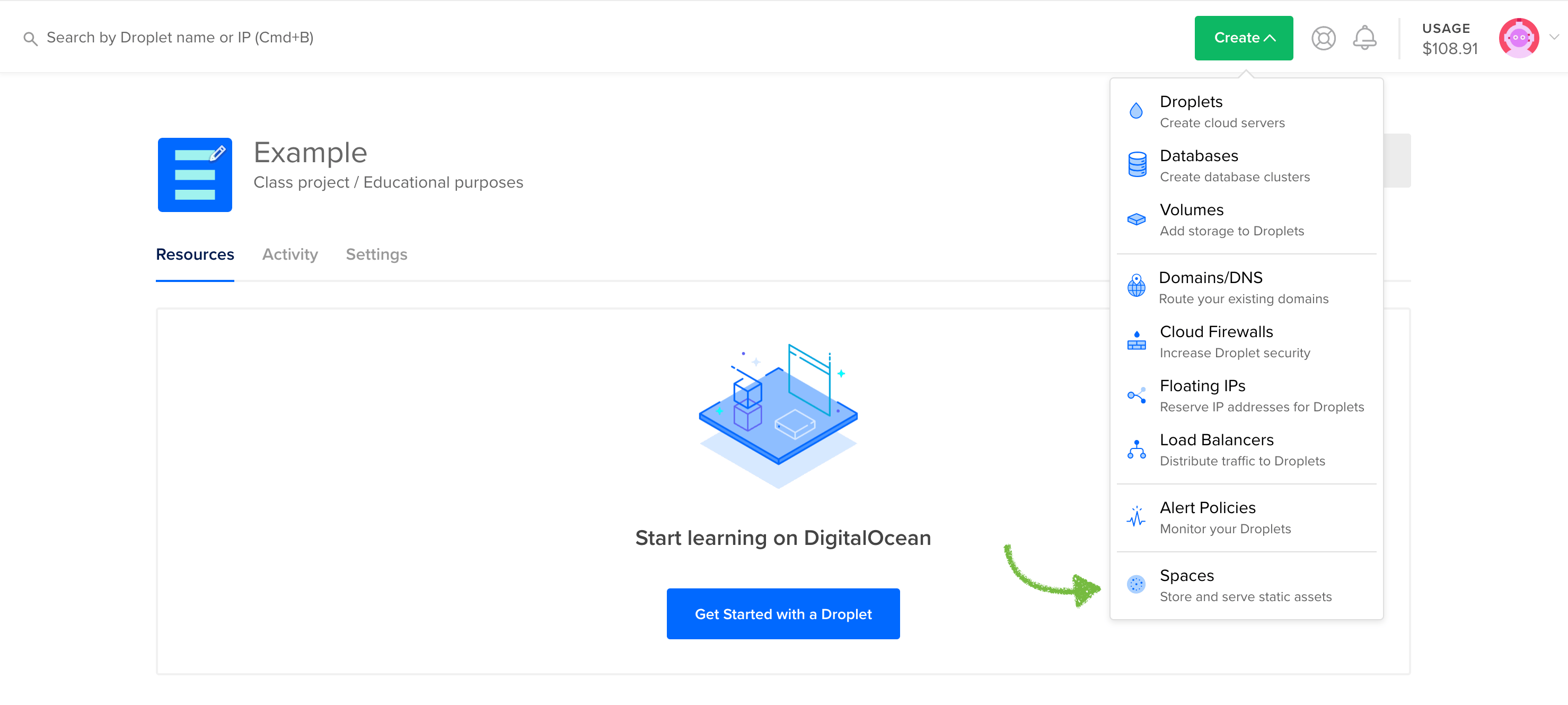Viewport: 1568px width, 705px height.
Task: Click 'Store and serve static assets' text
Action: (1245, 597)
